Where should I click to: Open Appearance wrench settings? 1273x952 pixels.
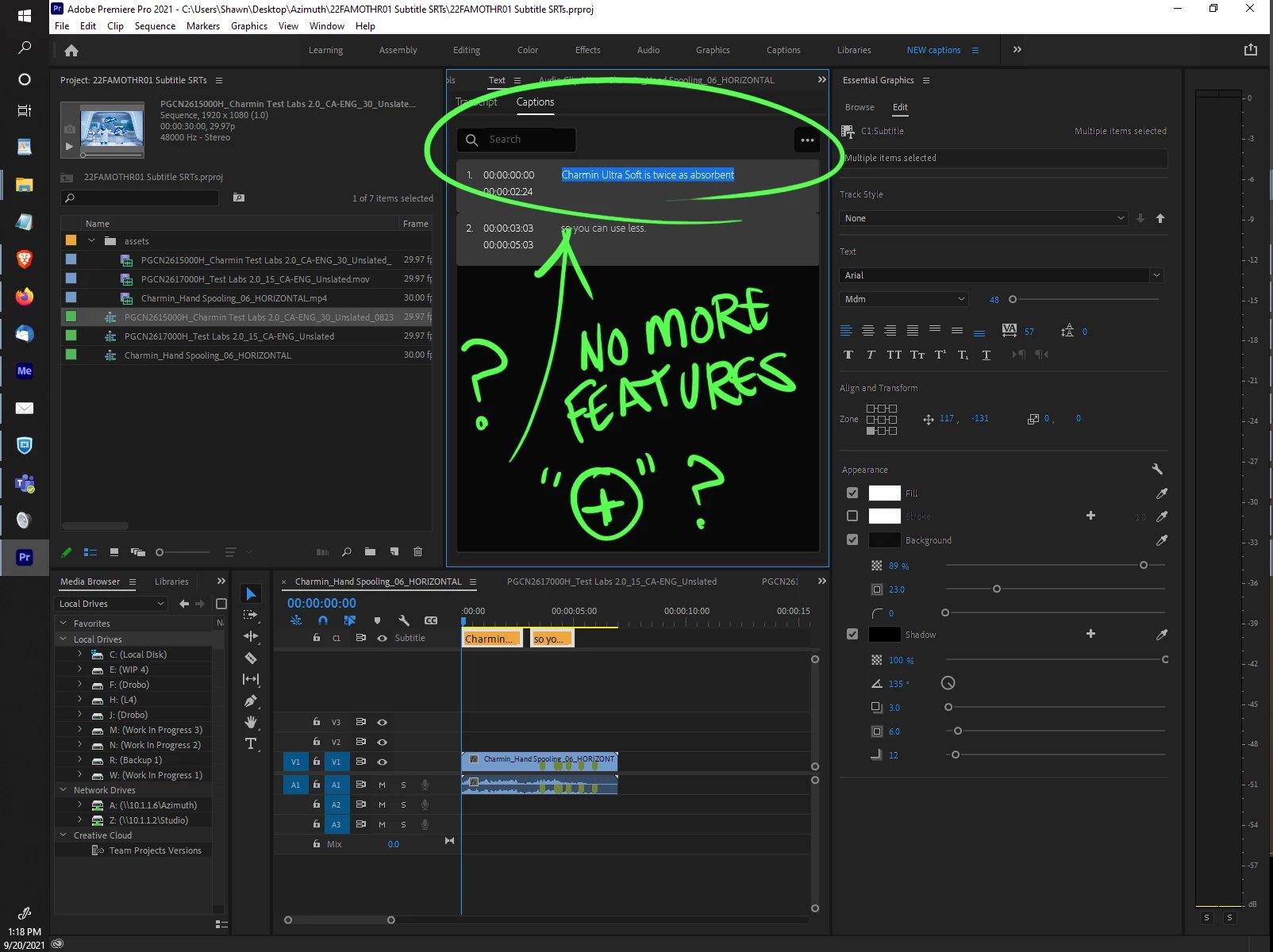1157,469
